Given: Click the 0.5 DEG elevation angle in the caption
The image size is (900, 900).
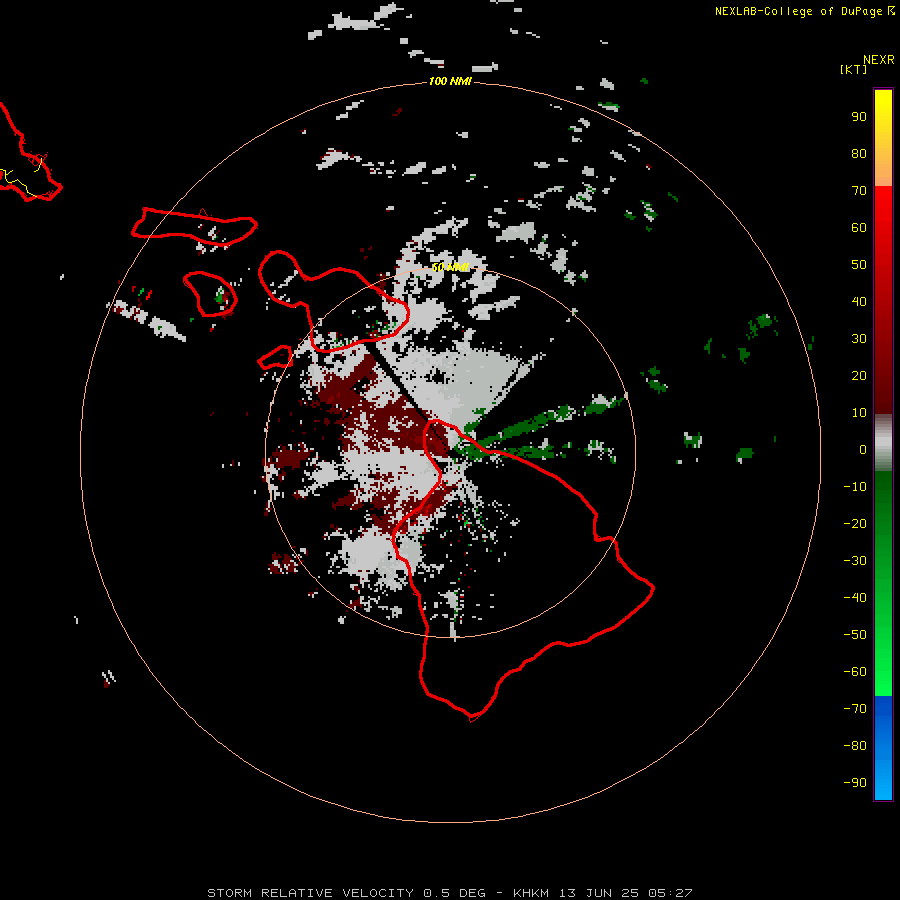Looking at the screenshot, I should [454, 893].
